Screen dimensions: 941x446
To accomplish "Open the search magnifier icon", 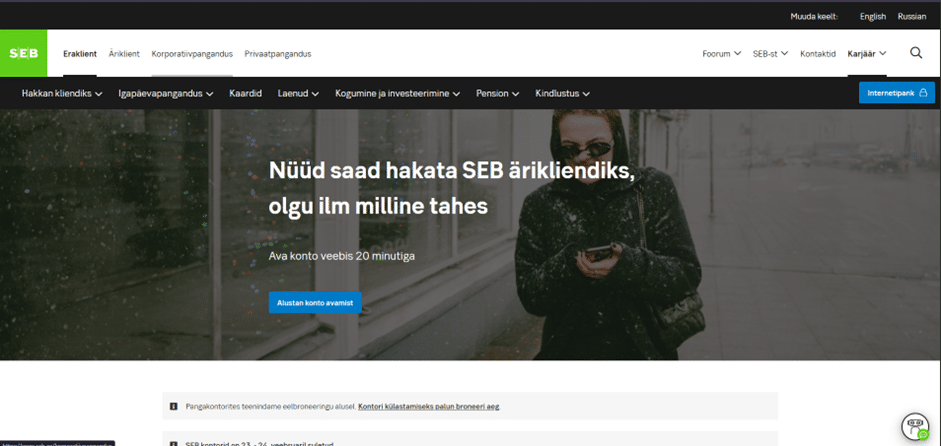I will pos(916,53).
